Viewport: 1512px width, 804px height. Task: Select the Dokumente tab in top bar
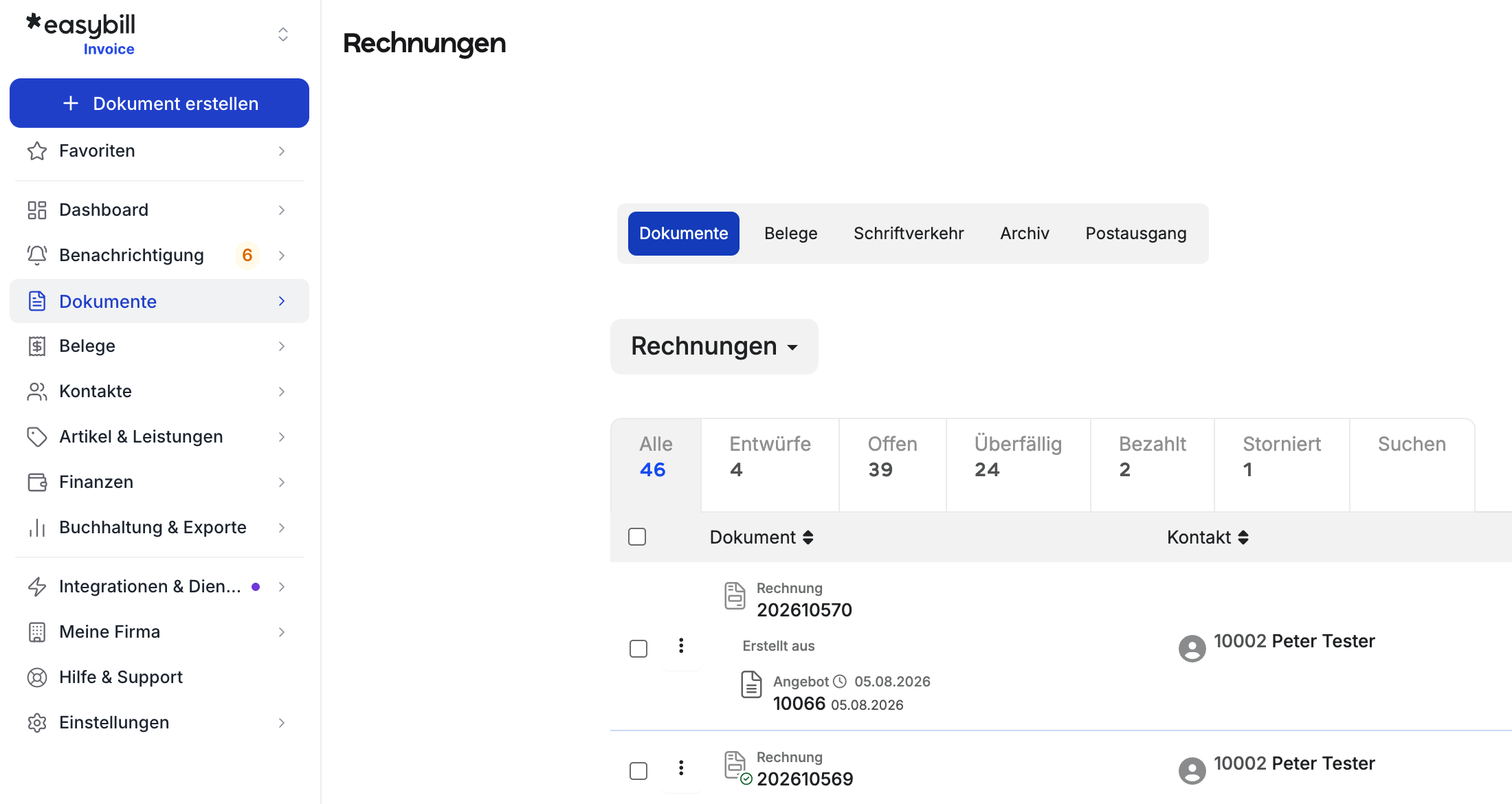coord(684,234)
